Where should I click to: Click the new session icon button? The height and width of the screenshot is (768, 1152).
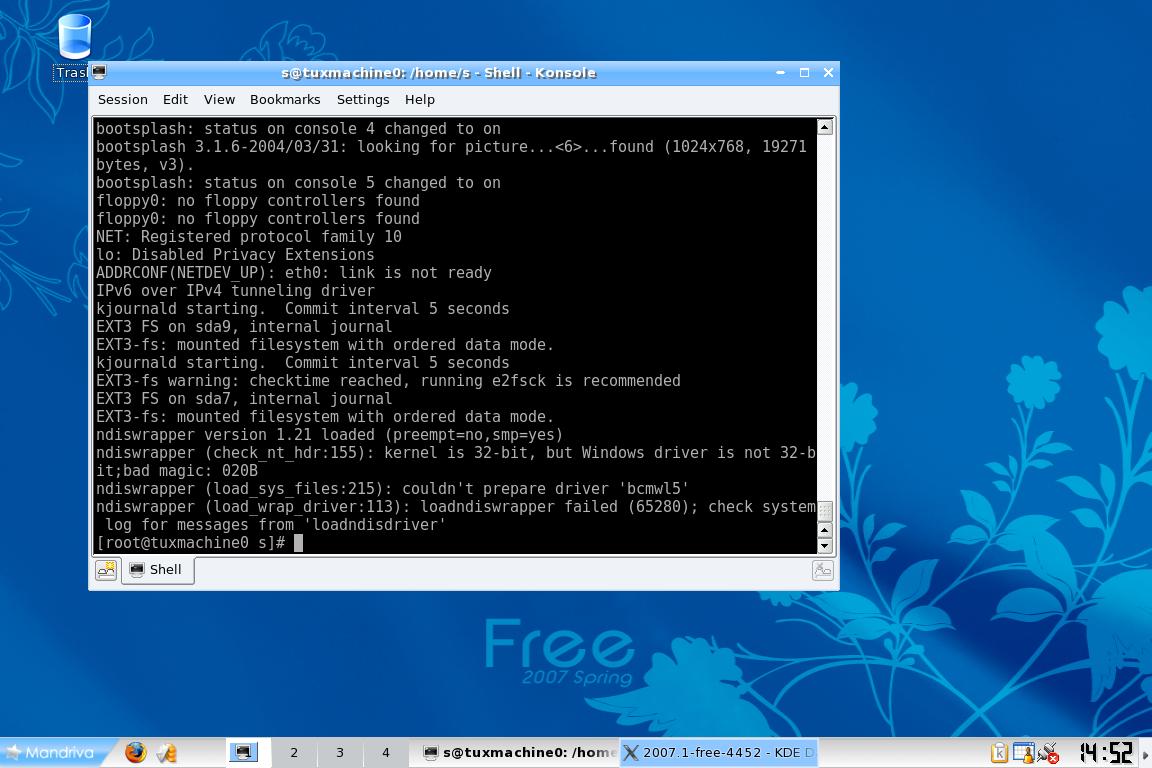click(x=107, y=570)
